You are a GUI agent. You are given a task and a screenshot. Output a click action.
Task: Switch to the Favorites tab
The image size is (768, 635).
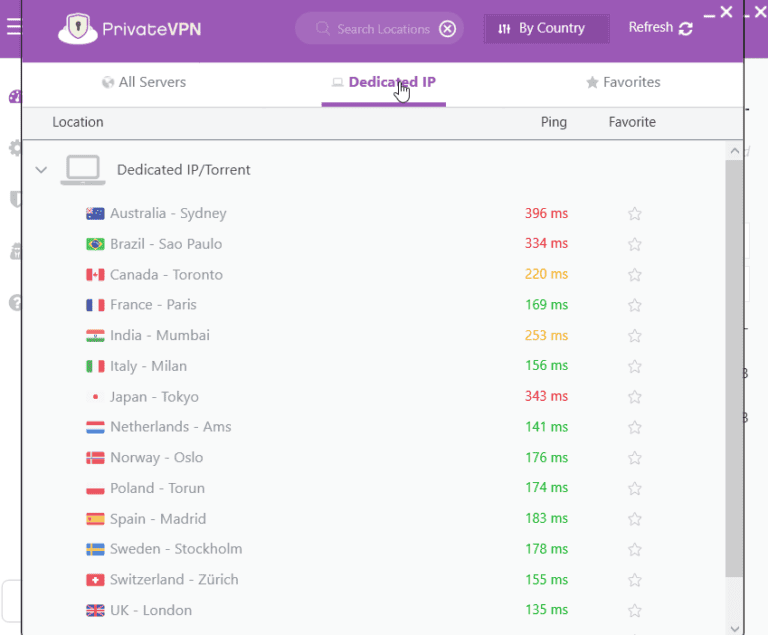click(623, 82)
